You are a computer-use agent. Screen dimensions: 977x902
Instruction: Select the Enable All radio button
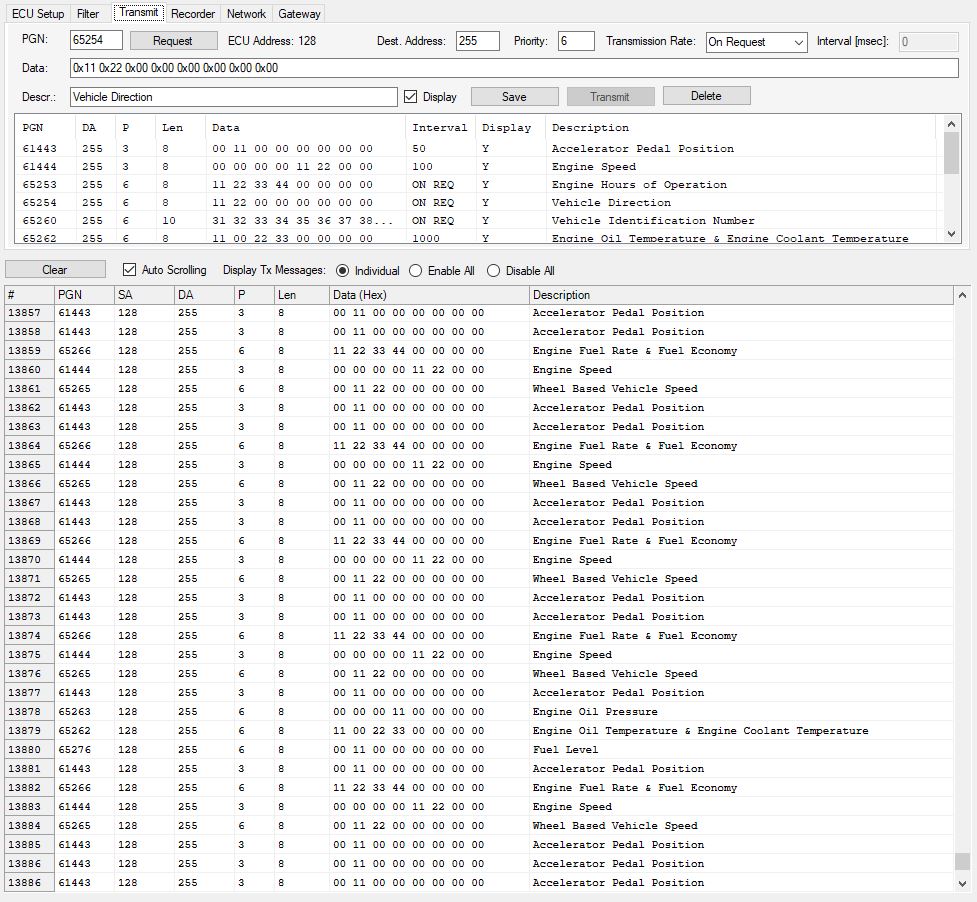click(x=416, y=271)
